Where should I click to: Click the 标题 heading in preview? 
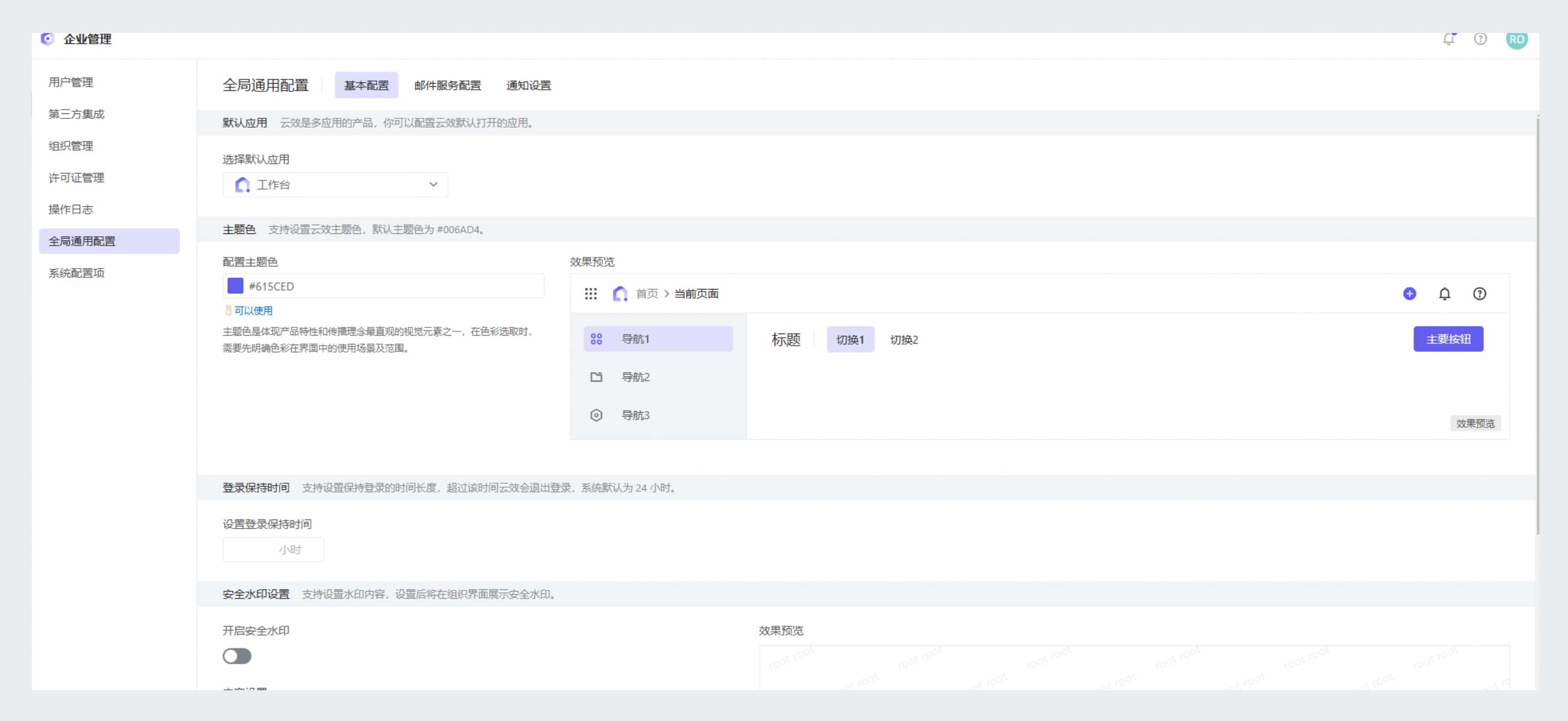786,340
